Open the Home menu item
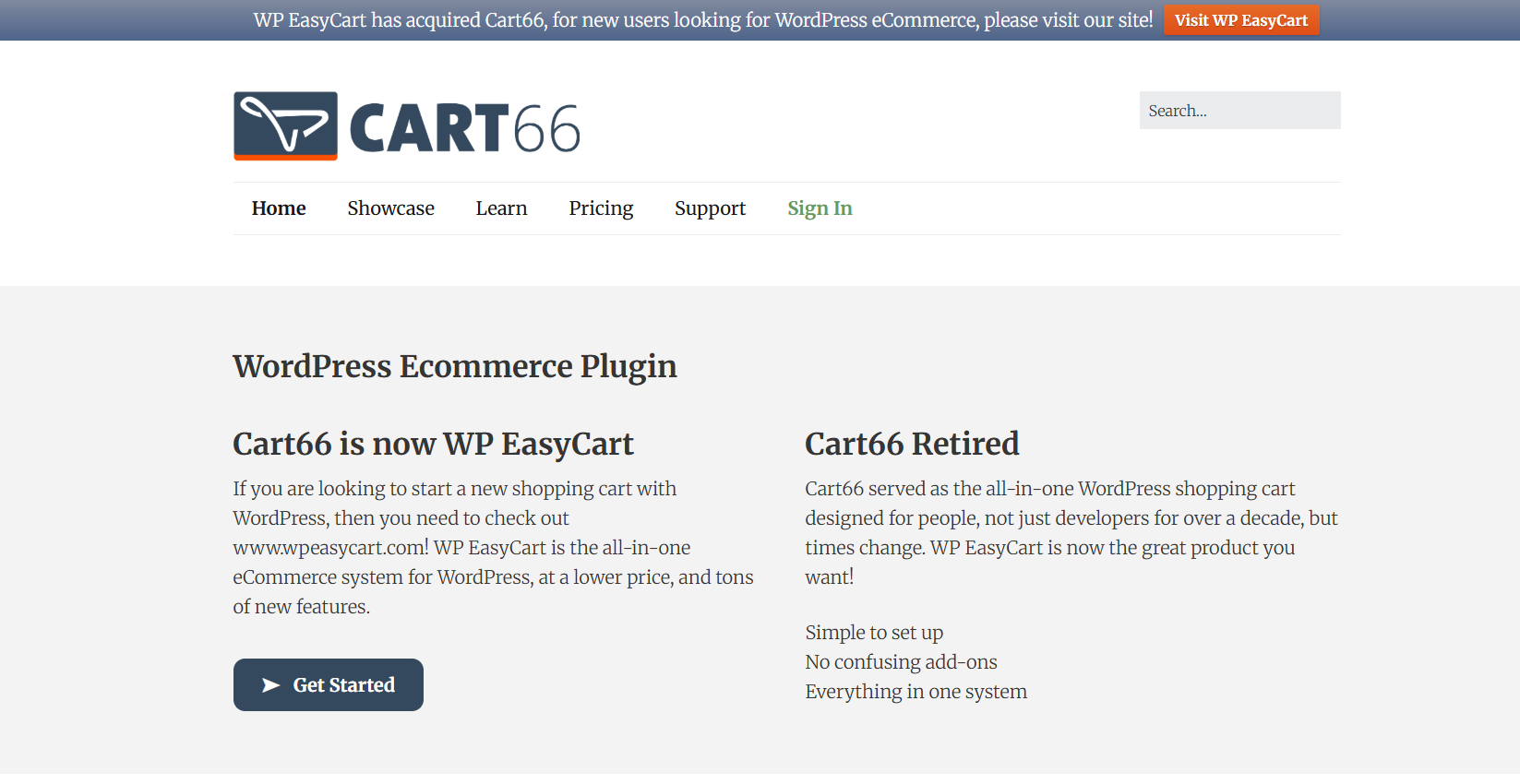This screenshot has width=1520, height=784. (279, 208)
